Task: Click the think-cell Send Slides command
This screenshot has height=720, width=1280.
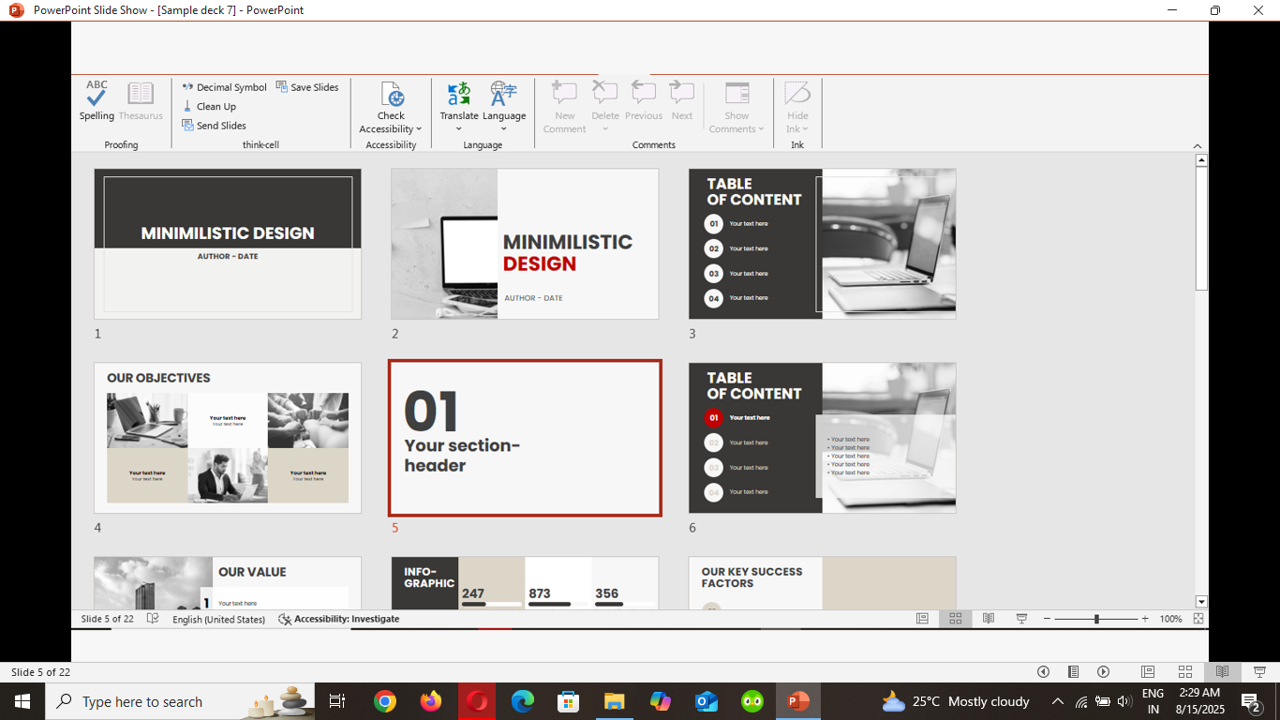Action: point(214,125)
